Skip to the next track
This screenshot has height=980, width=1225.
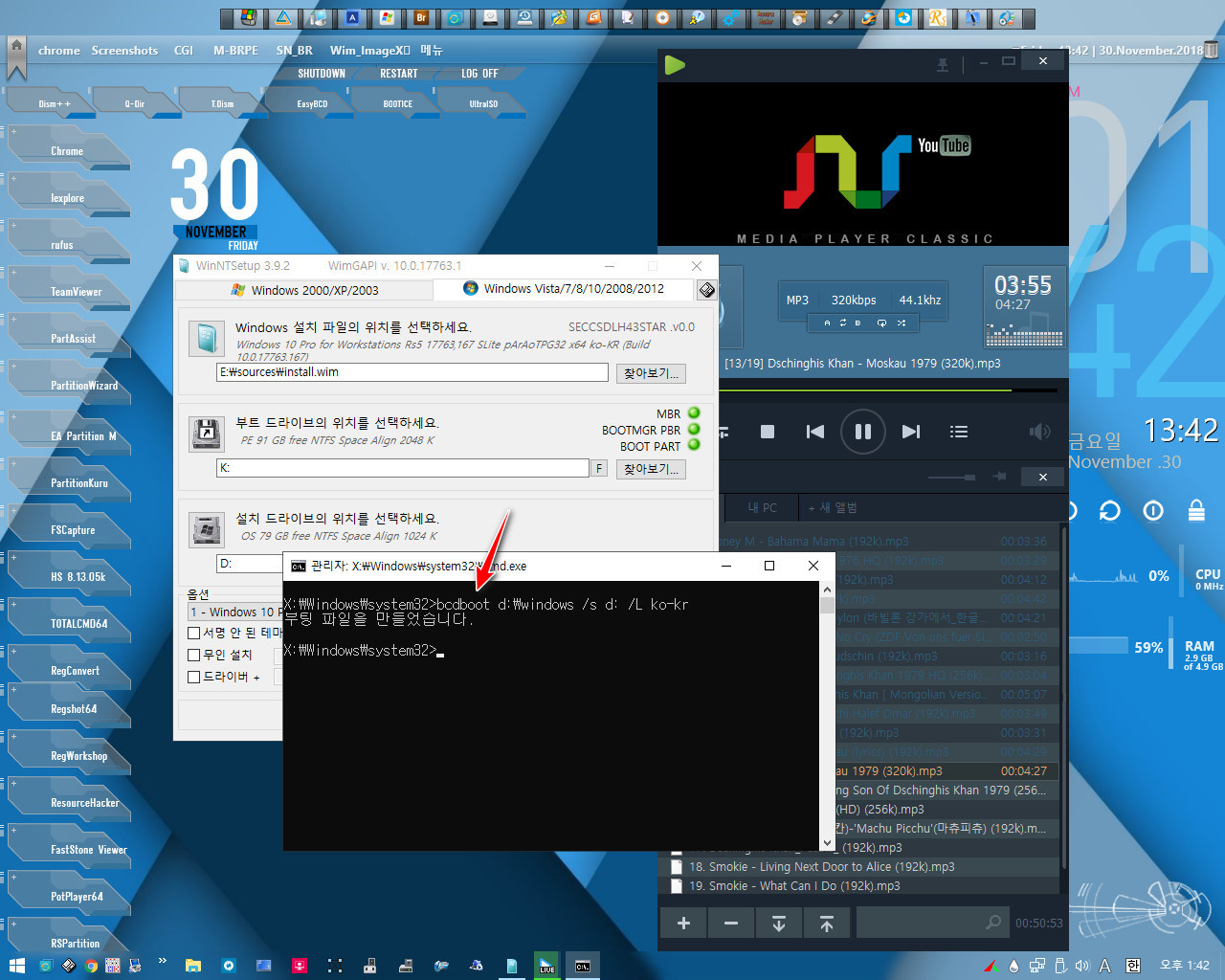click(910, 432)
